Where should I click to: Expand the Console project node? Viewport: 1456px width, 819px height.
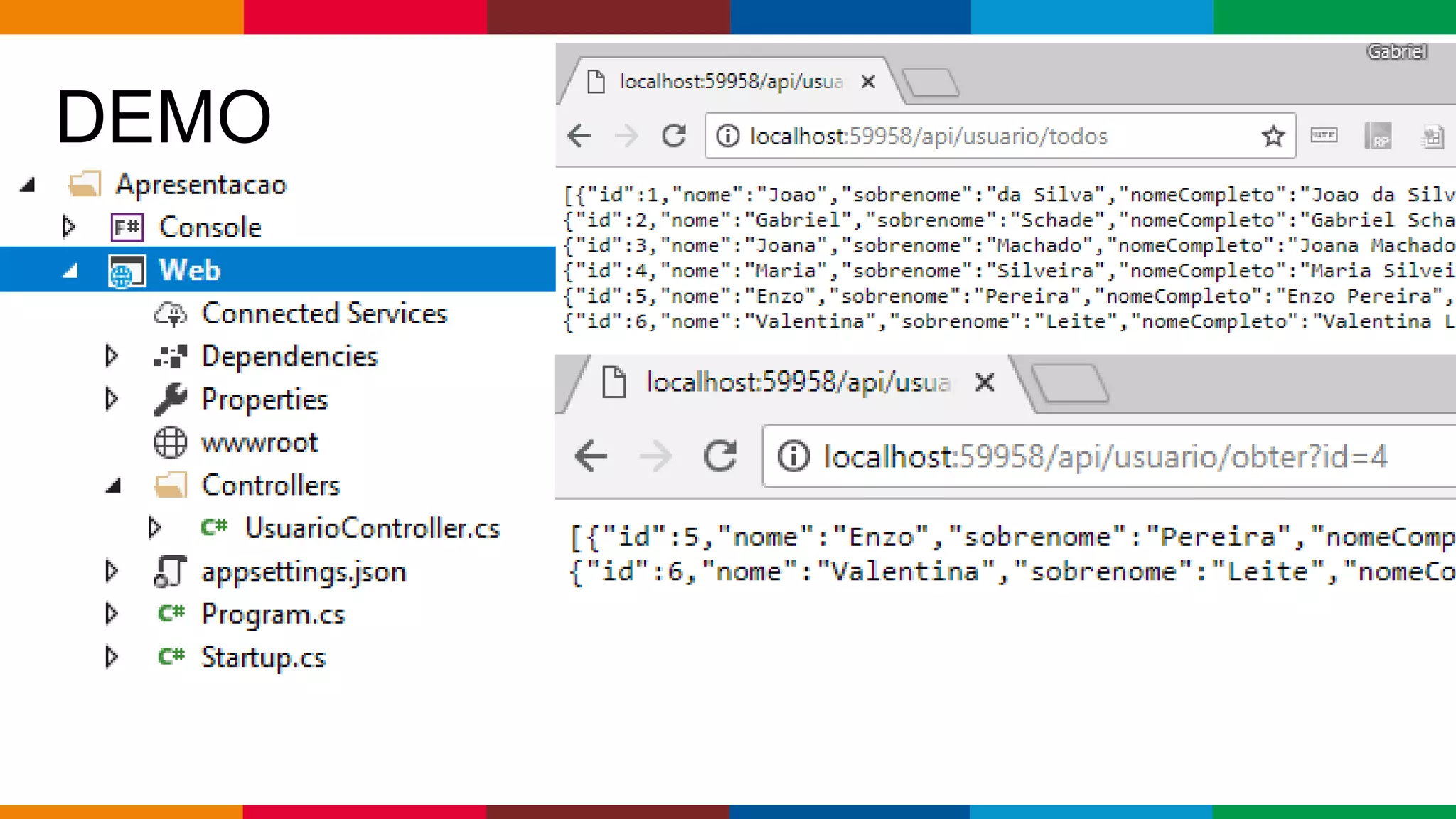click(68, 227)
